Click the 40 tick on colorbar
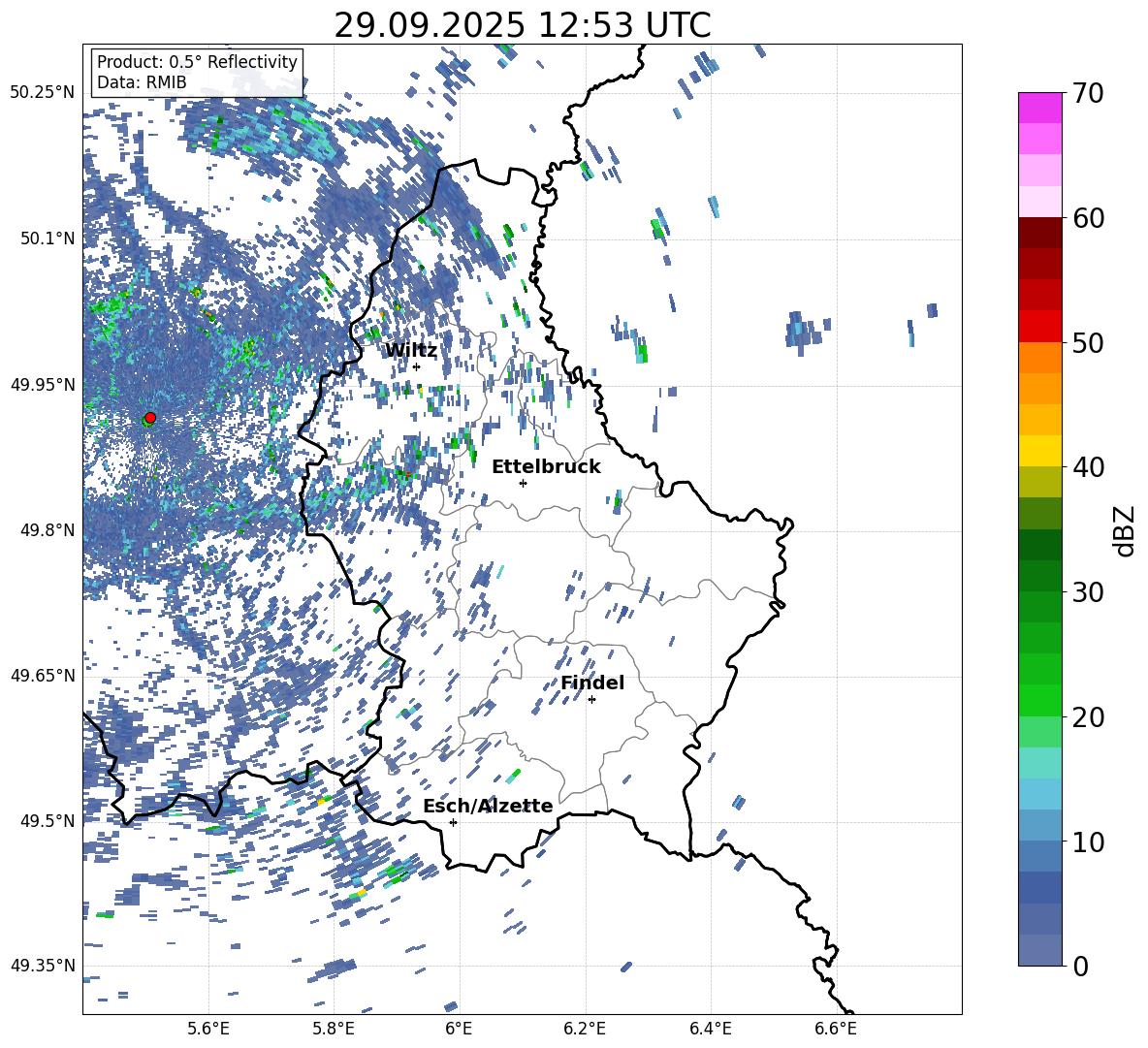Screen dimensions: 1148x1048 pos(1087,467)
